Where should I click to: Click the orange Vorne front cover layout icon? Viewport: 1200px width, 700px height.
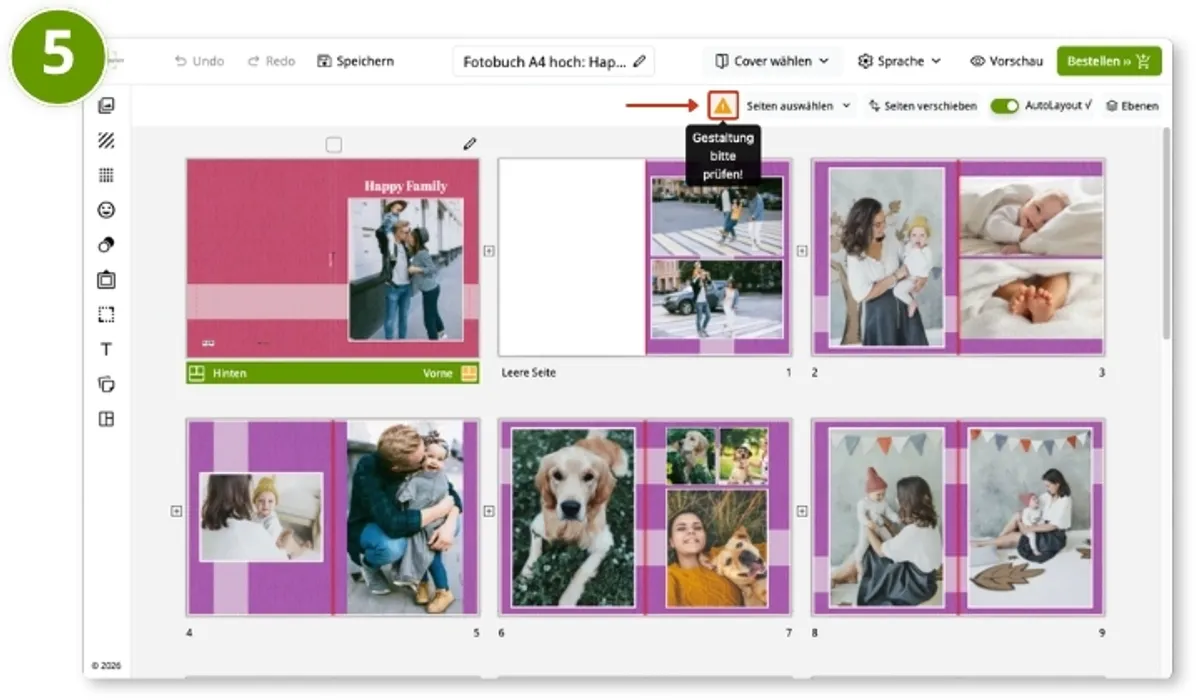tap(468, 373)
